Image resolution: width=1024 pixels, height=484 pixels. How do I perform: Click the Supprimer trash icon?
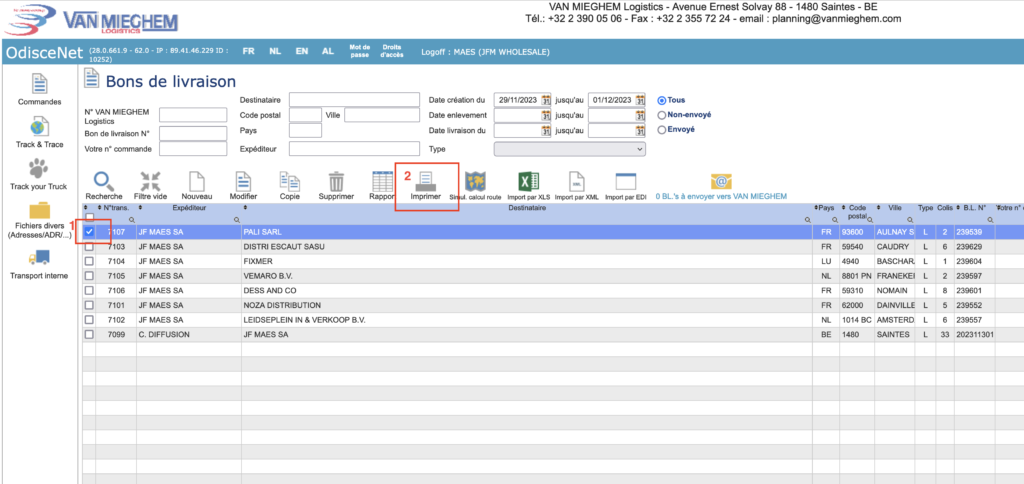click(336, 182)
